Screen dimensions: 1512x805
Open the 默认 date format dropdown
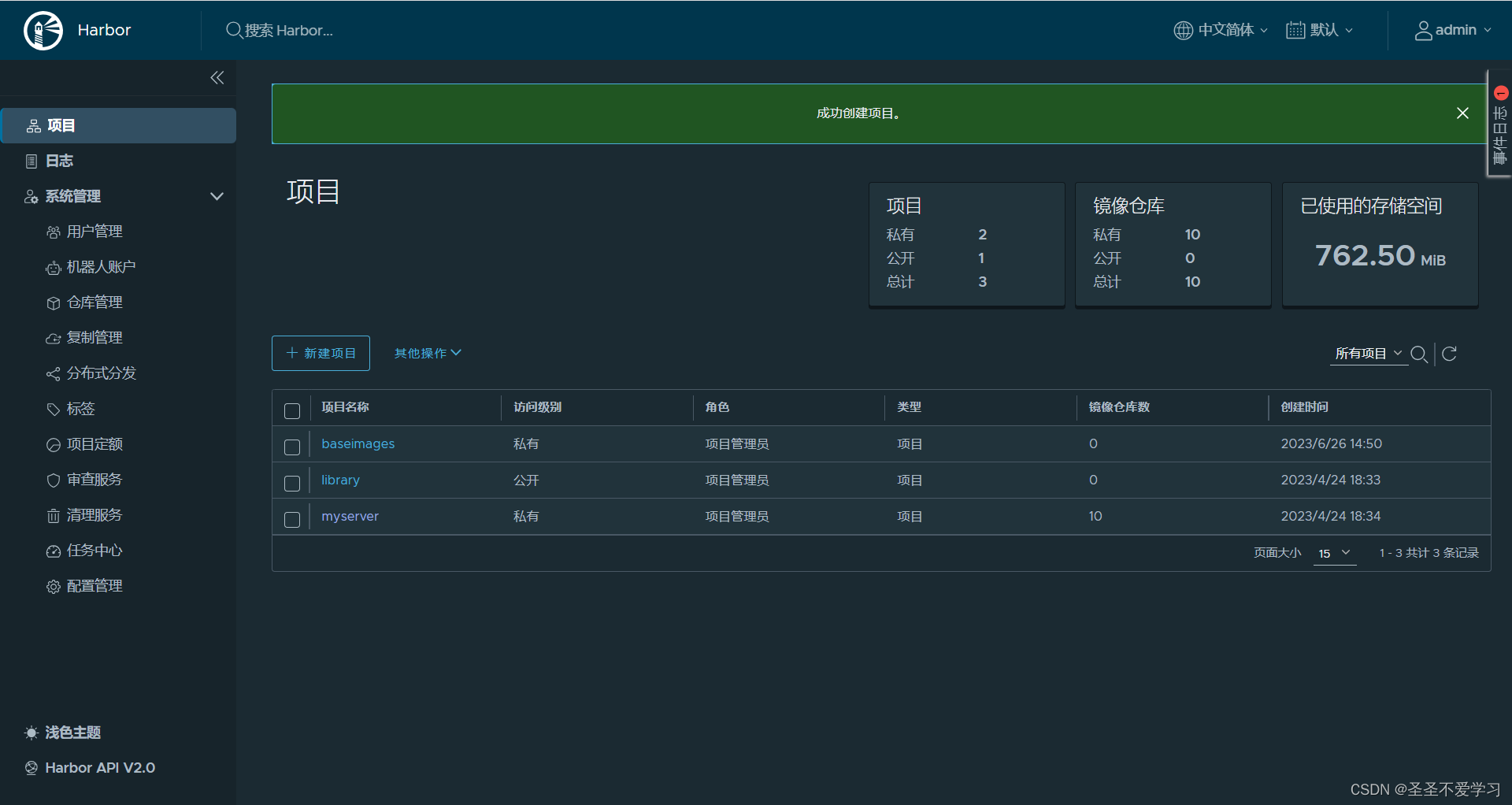(x=1320, y=30)
